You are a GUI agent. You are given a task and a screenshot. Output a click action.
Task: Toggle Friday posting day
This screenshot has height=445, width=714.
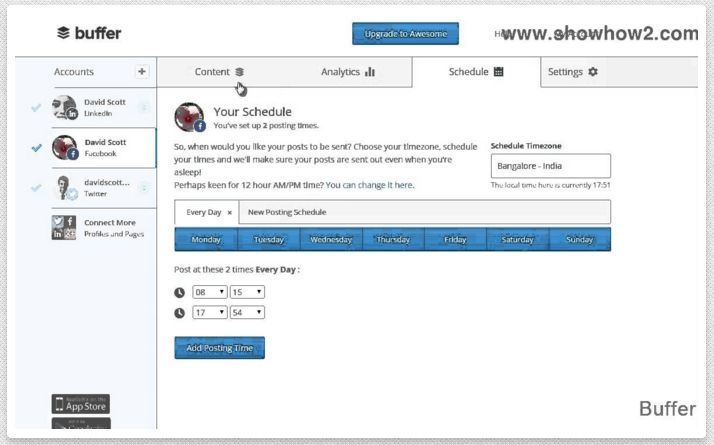(455, 240)
